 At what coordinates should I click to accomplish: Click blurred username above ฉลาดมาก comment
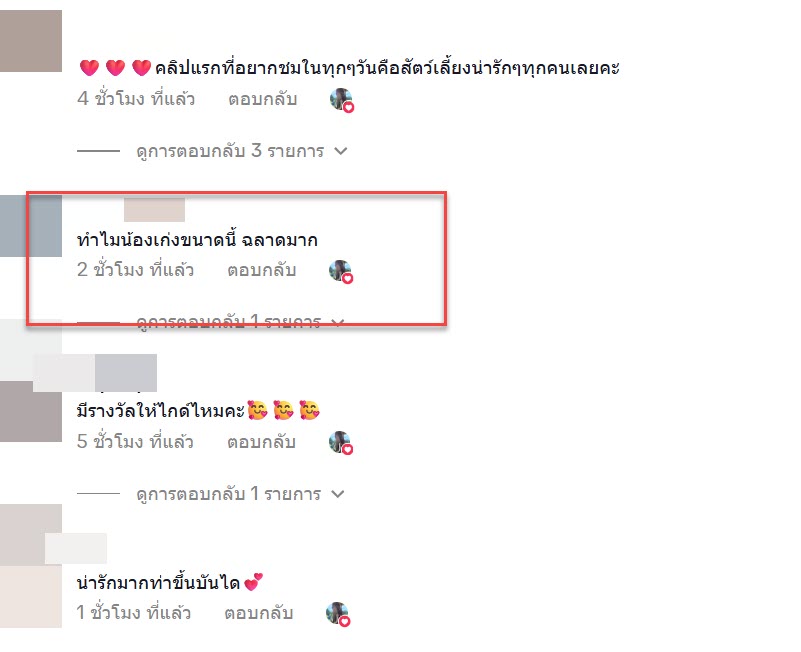tap(154, 210)
